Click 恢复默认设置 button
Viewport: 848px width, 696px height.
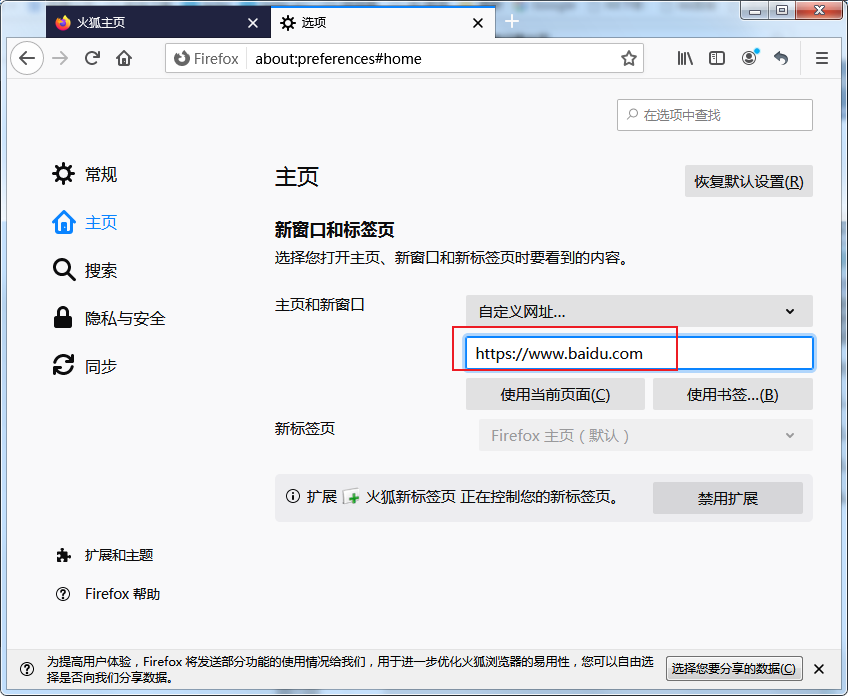748,181
